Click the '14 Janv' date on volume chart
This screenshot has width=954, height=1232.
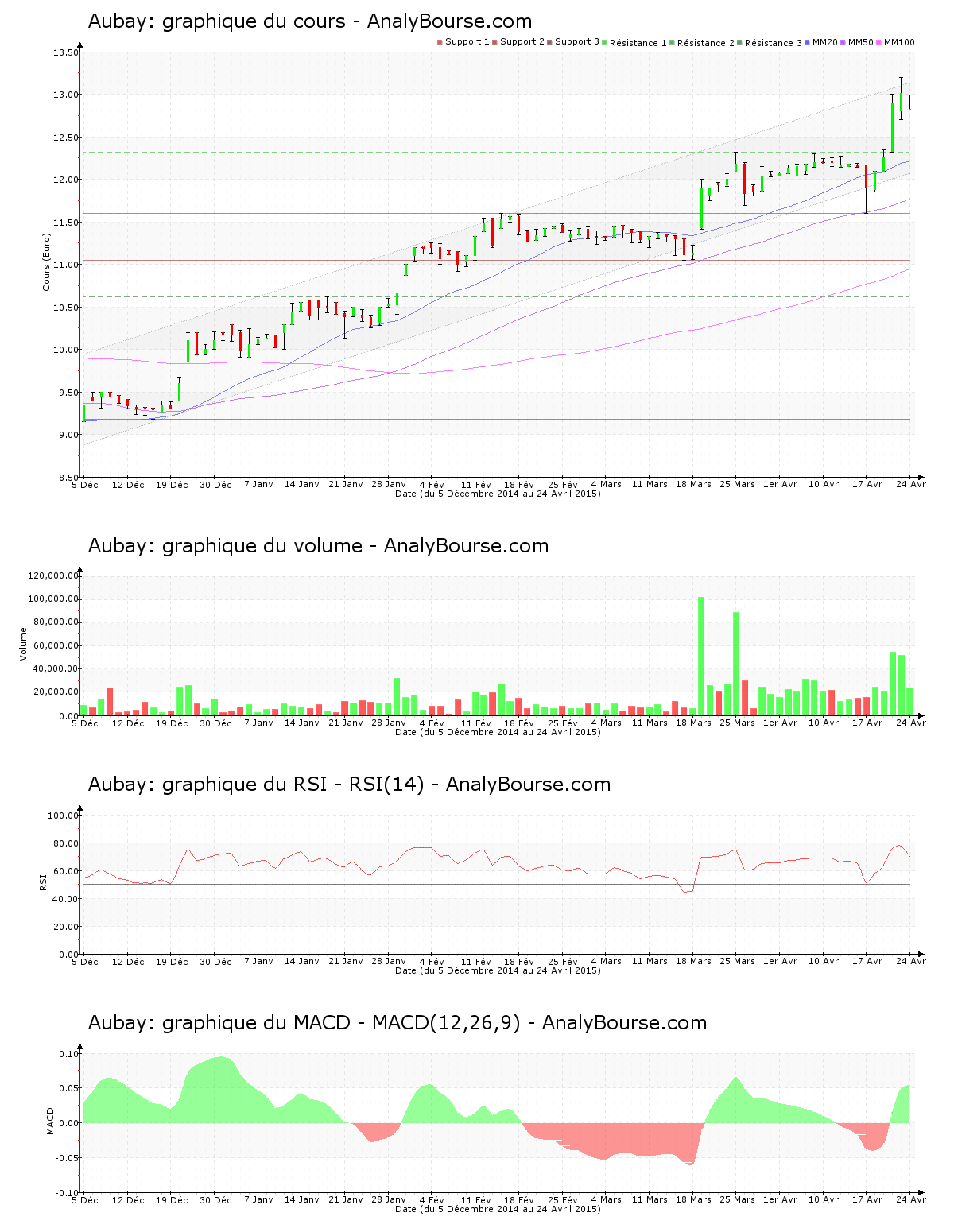[x=301, y=723]
